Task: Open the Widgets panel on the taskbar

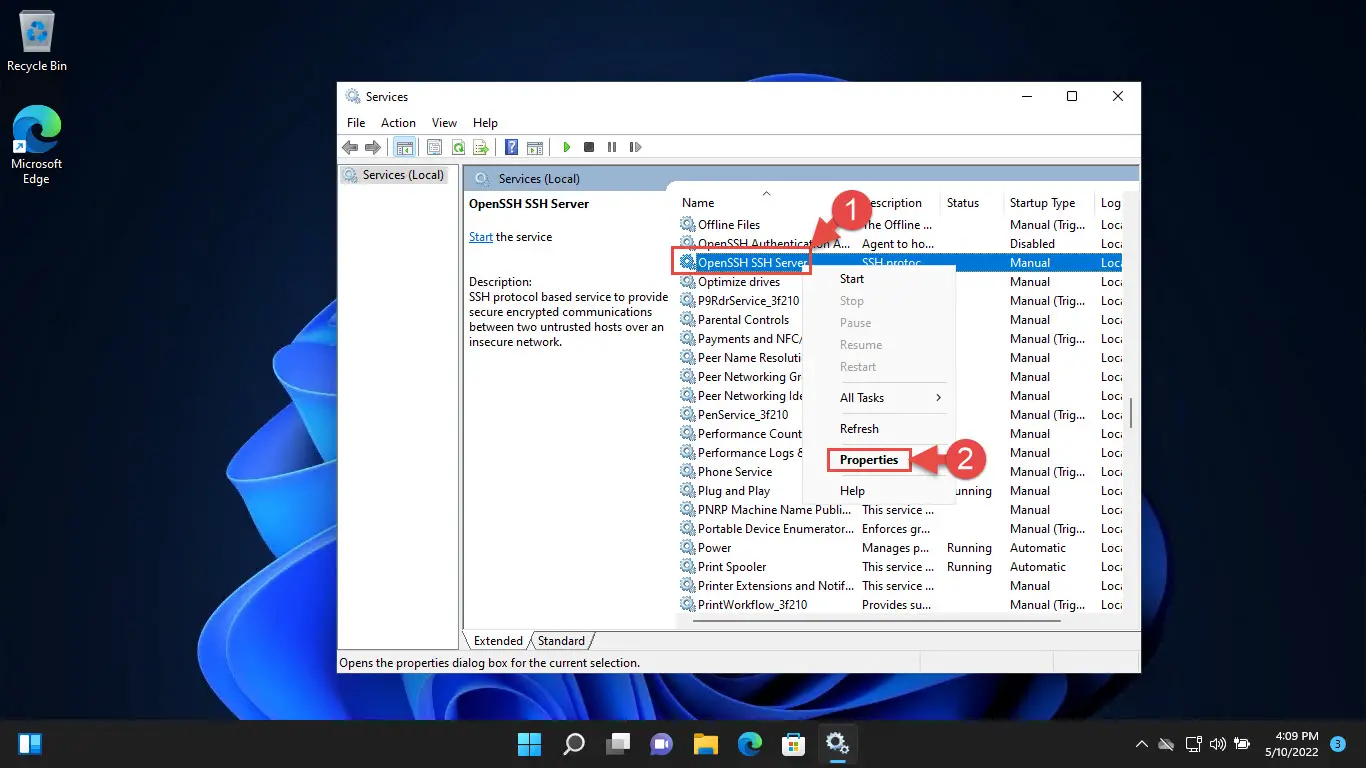Action: tap(30, 744)
